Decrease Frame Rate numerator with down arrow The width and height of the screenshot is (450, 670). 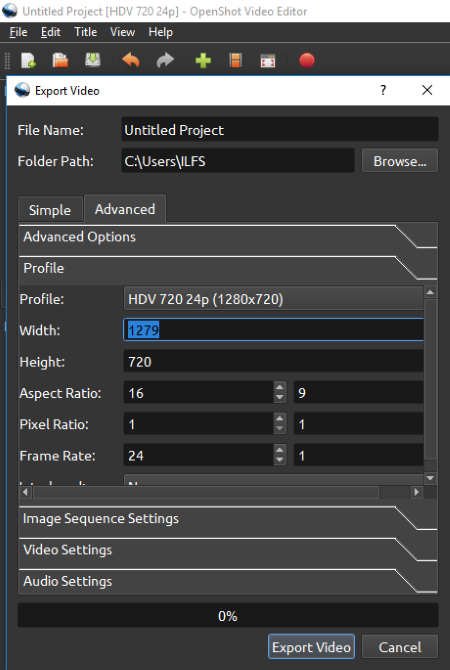click(279, 461)
